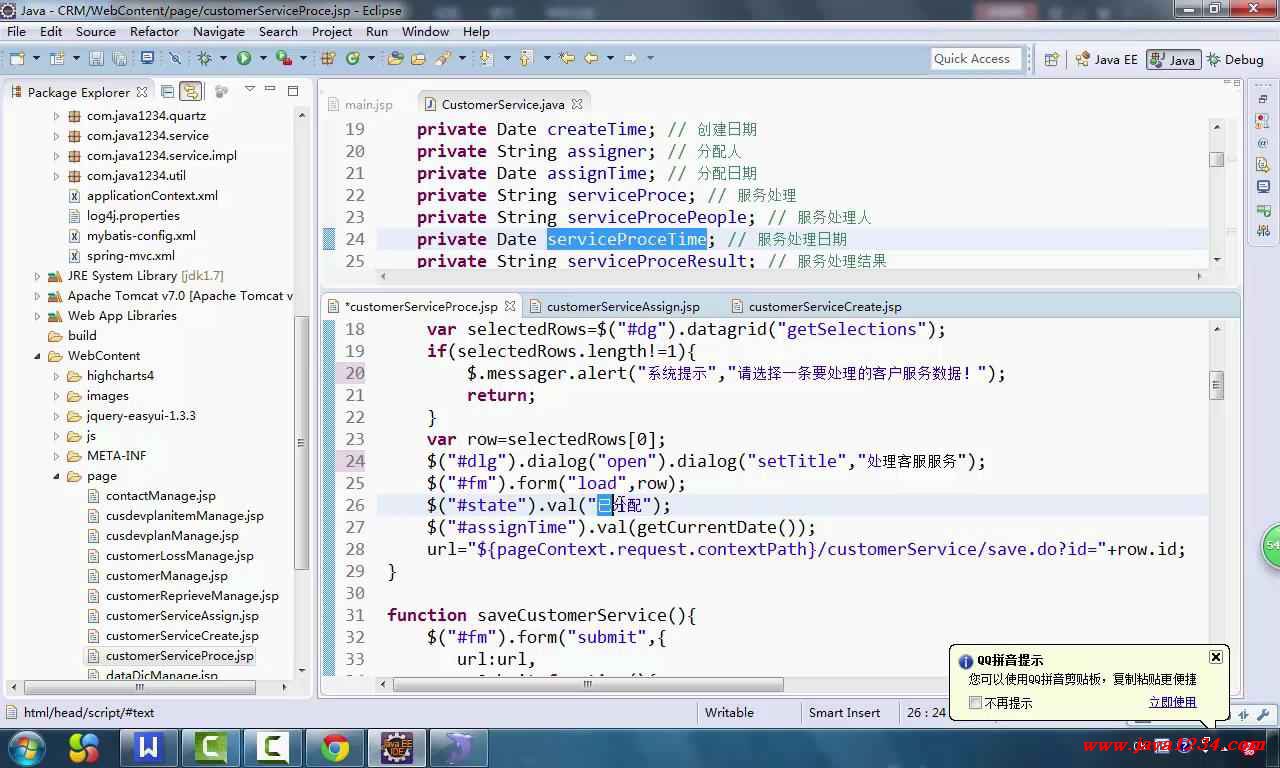1280x768 pixels.
Task: Expand JRE System Library node
Action: (x=38, y=276)
